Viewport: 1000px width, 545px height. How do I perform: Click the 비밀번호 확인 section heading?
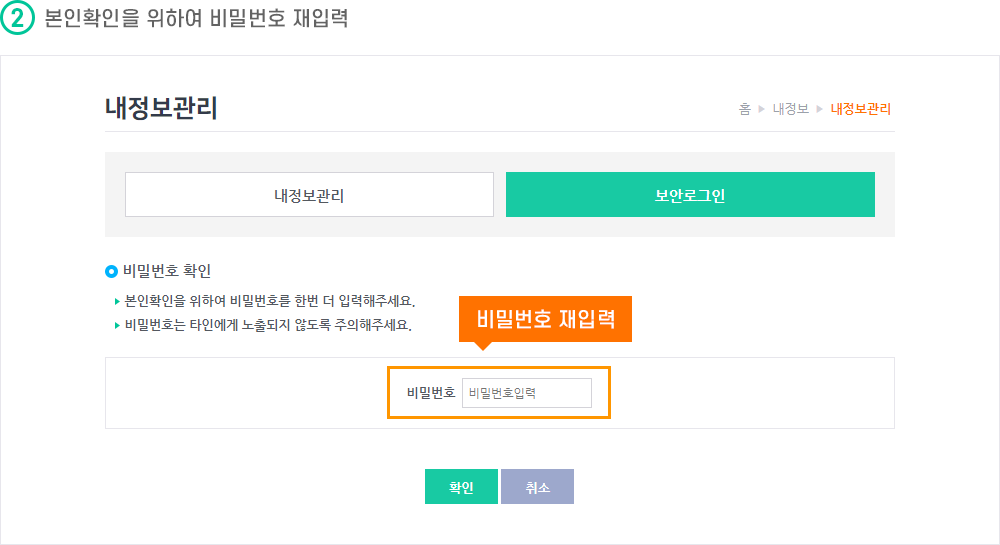pos(167,271)
